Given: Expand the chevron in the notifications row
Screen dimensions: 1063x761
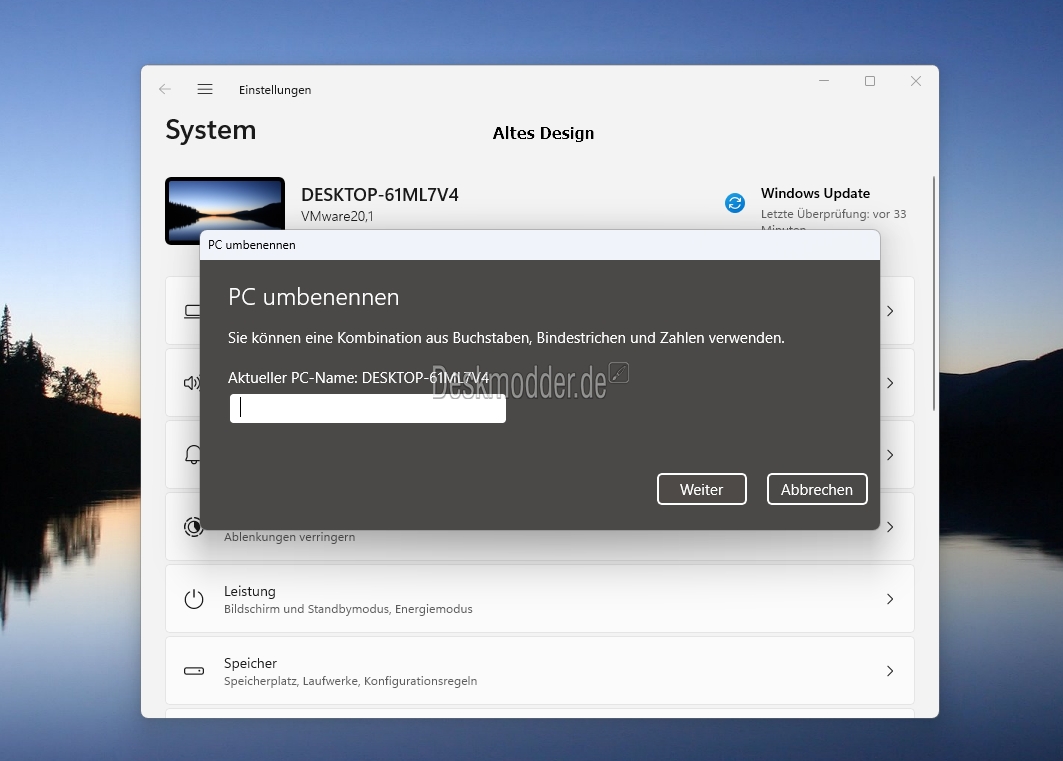Looking at the screenshot, I should point(889,455).
